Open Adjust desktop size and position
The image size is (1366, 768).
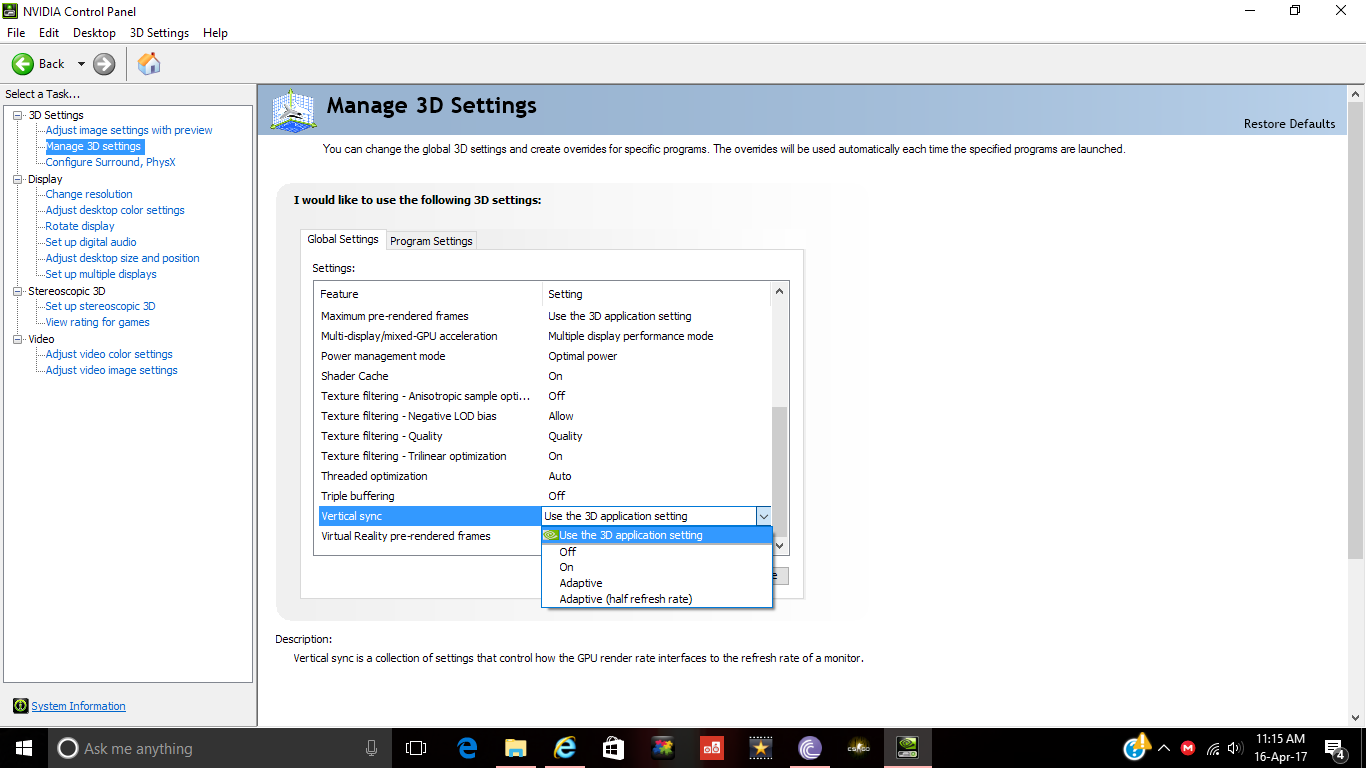pyautogui.click(x=122, y=258)
